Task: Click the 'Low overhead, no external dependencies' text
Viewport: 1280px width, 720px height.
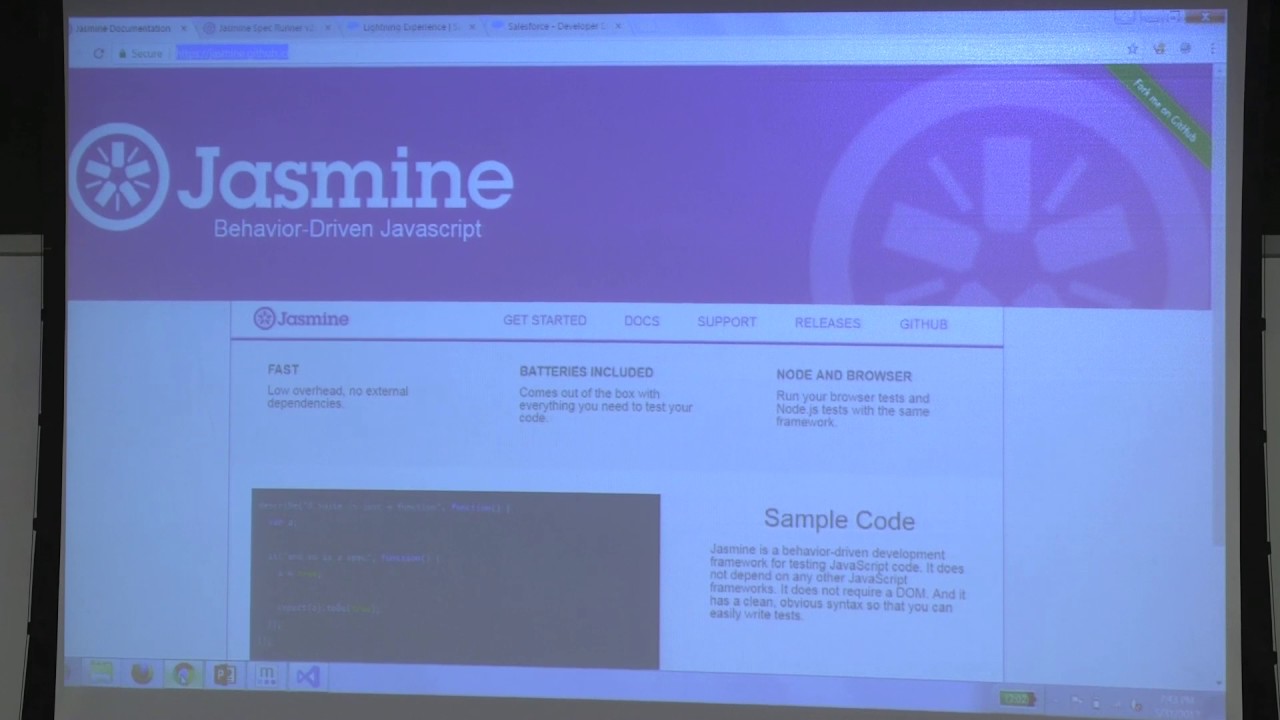Action: (338, 397)
